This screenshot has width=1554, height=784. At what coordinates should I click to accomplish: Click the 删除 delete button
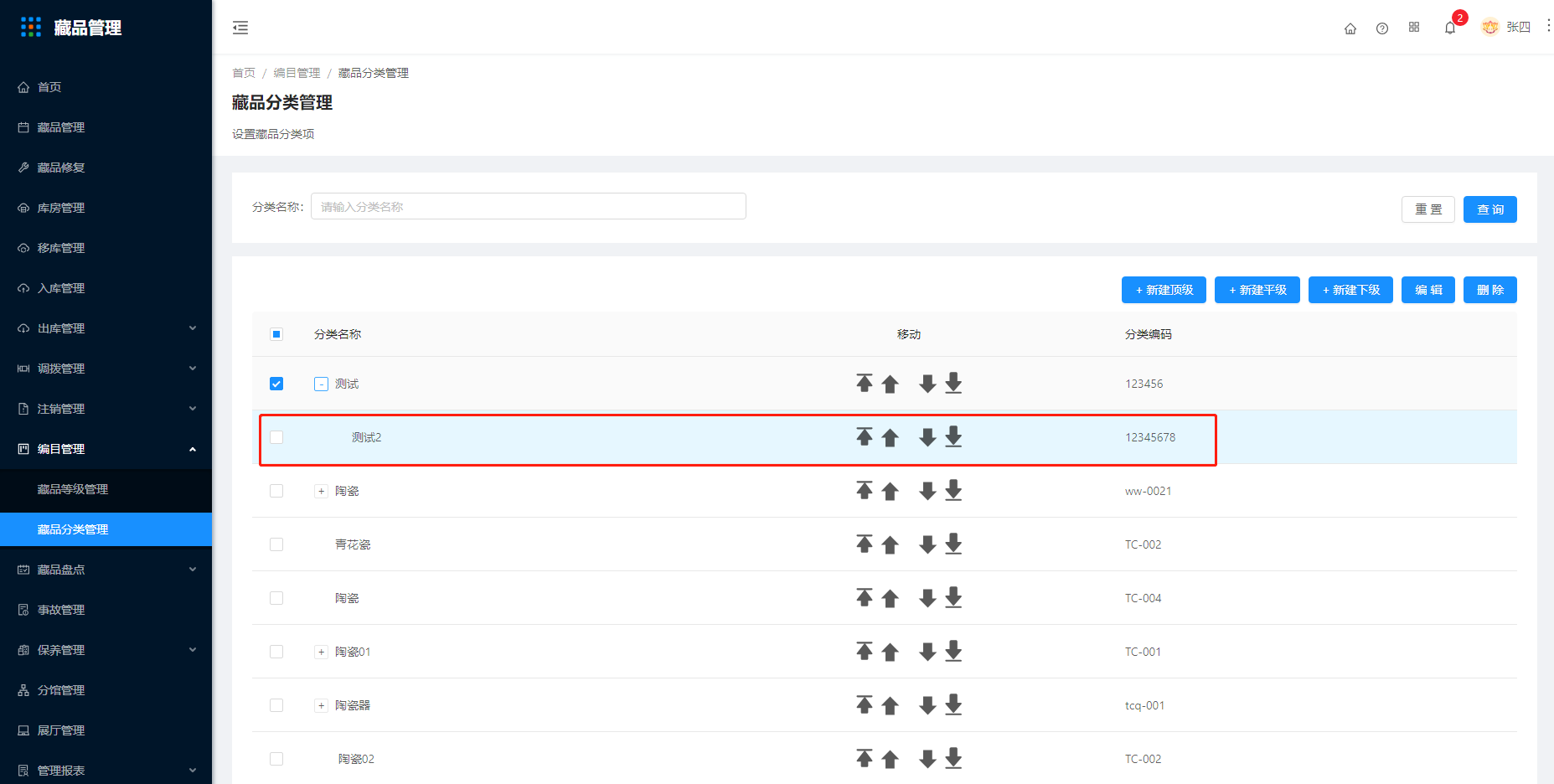click(1489, 290)
